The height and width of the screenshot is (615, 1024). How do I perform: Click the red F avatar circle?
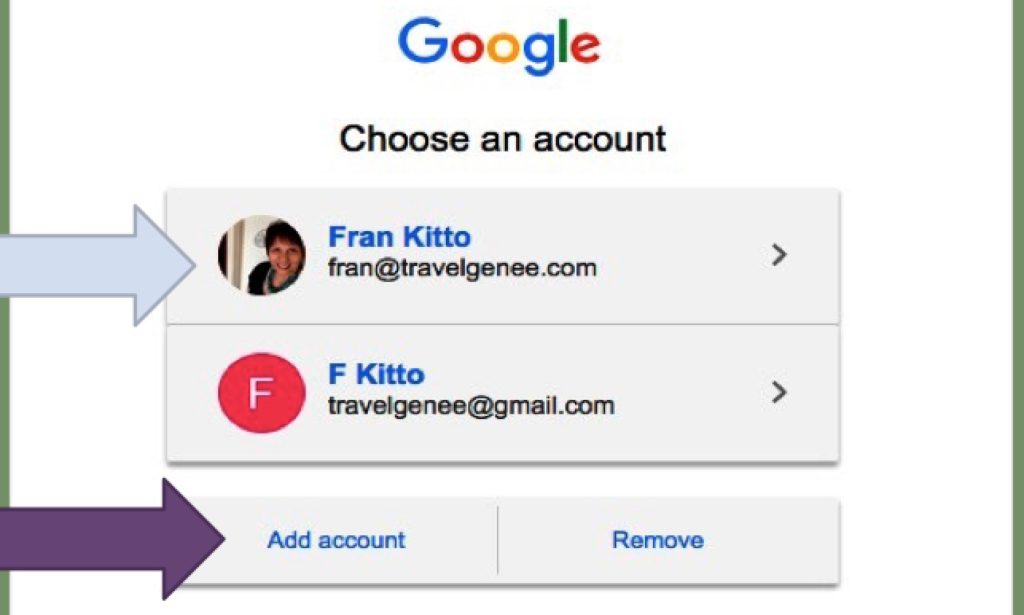coord(261,392)
